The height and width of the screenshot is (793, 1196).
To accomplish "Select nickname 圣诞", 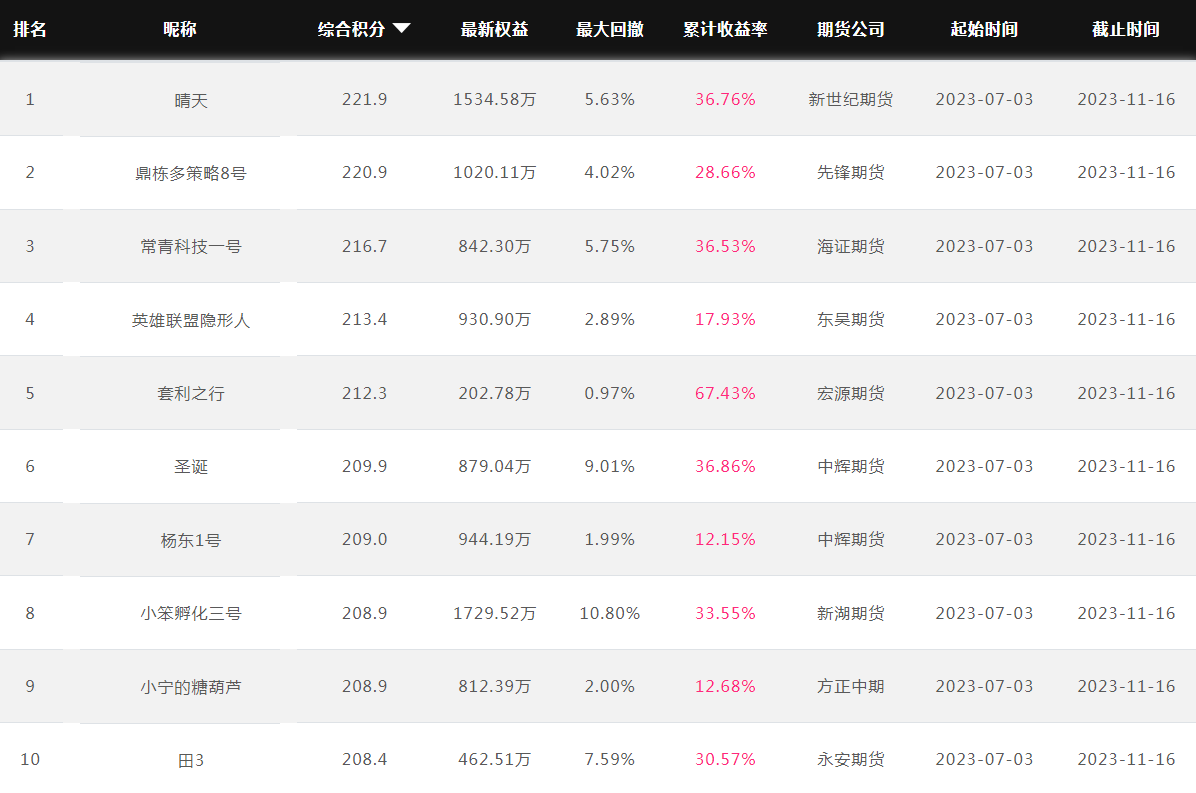I will 191,467.
